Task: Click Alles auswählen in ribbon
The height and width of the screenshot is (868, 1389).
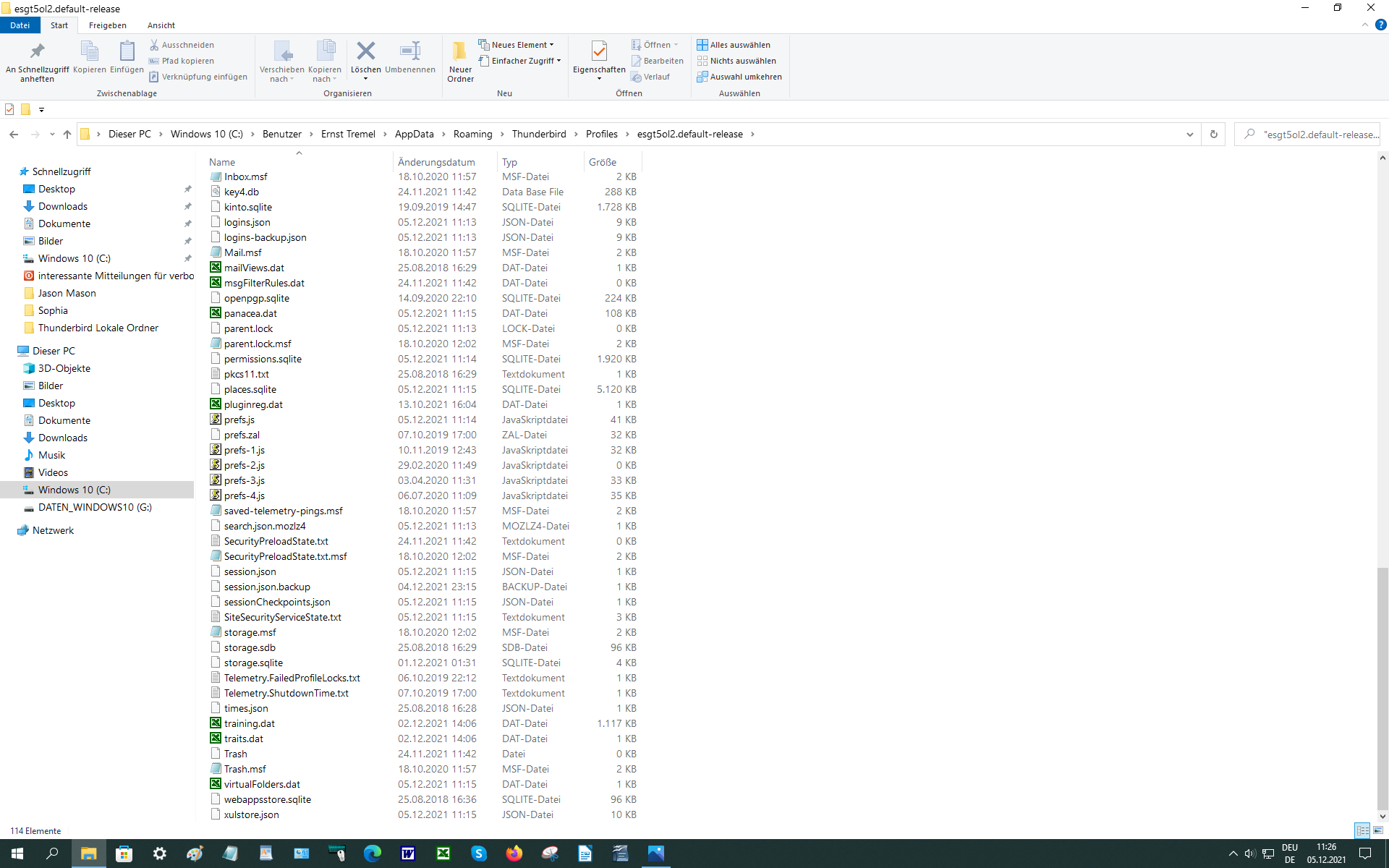Action: tap(734, 45)
